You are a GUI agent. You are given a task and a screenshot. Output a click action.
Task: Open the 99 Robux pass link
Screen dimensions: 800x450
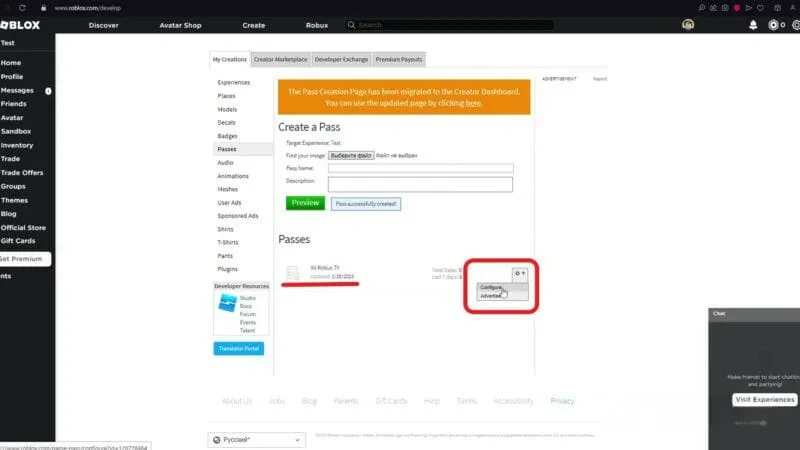(324, 268)
